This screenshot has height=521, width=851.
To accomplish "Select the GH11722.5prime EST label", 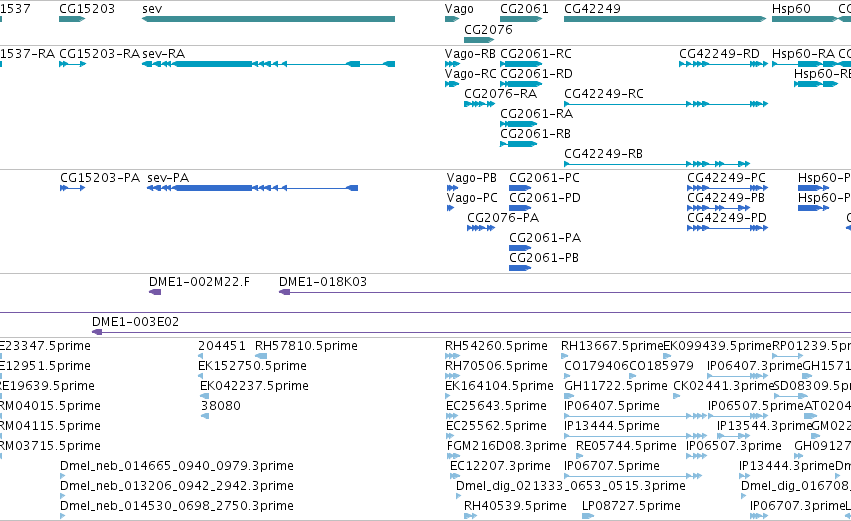I will [616, 386].
